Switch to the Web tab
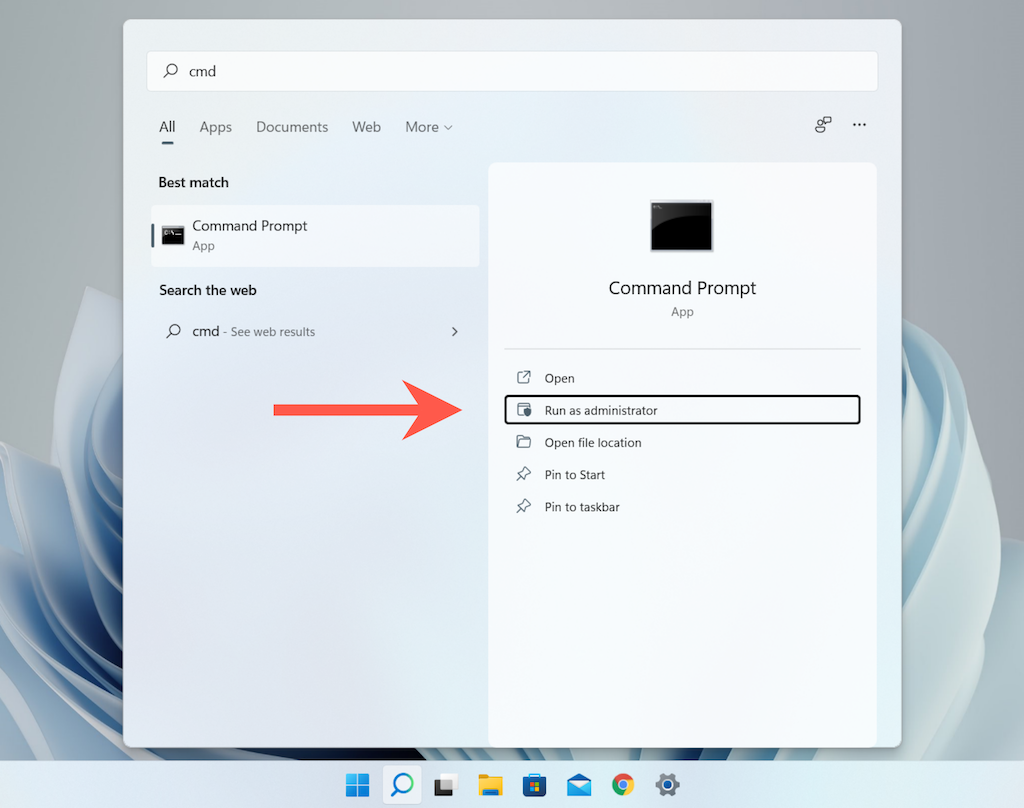This screenshot has height=808, width=1024. [x=366, y=127]
